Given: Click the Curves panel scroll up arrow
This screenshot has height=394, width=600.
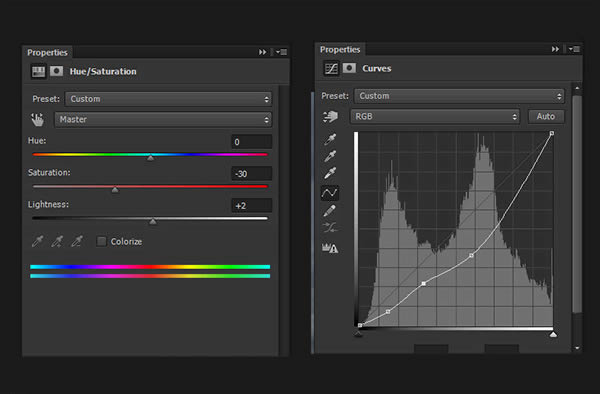Looking at the screenshot, I should pos(577,88).
